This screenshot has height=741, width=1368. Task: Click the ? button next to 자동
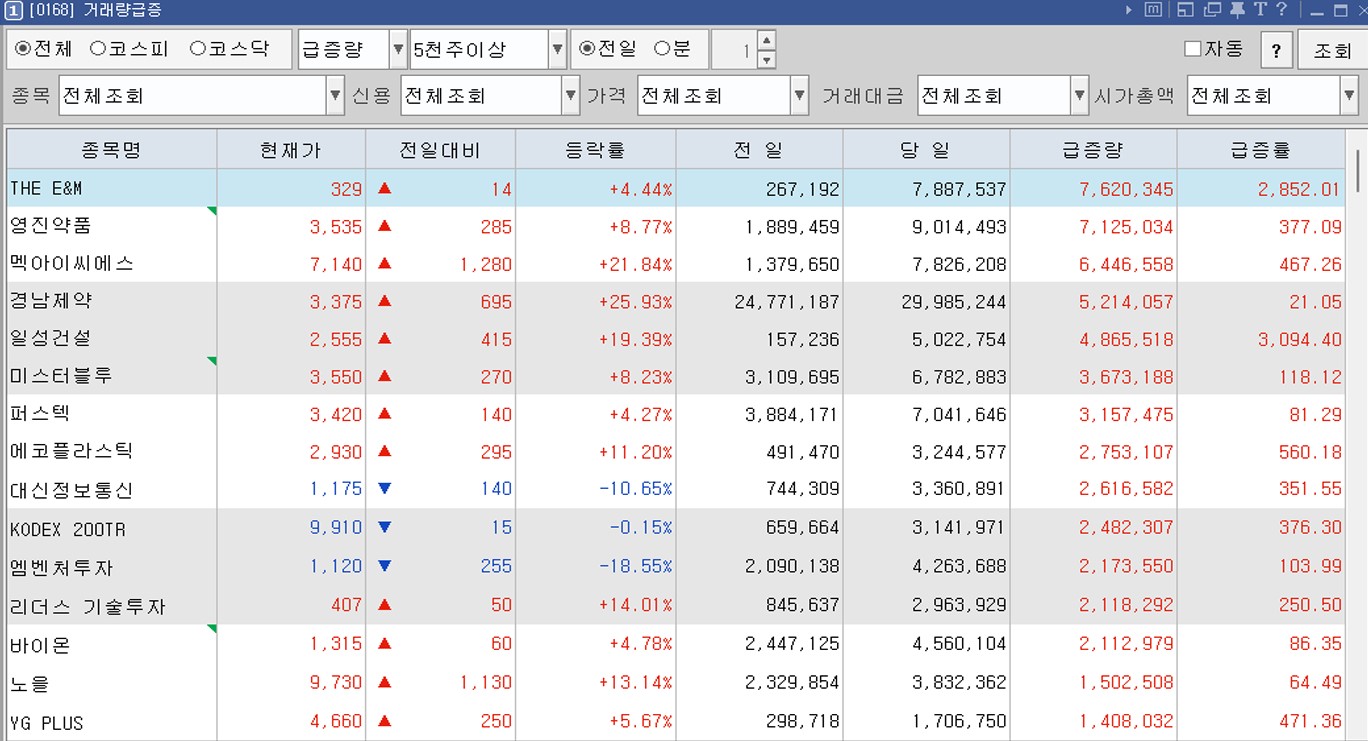[1276, 48]
